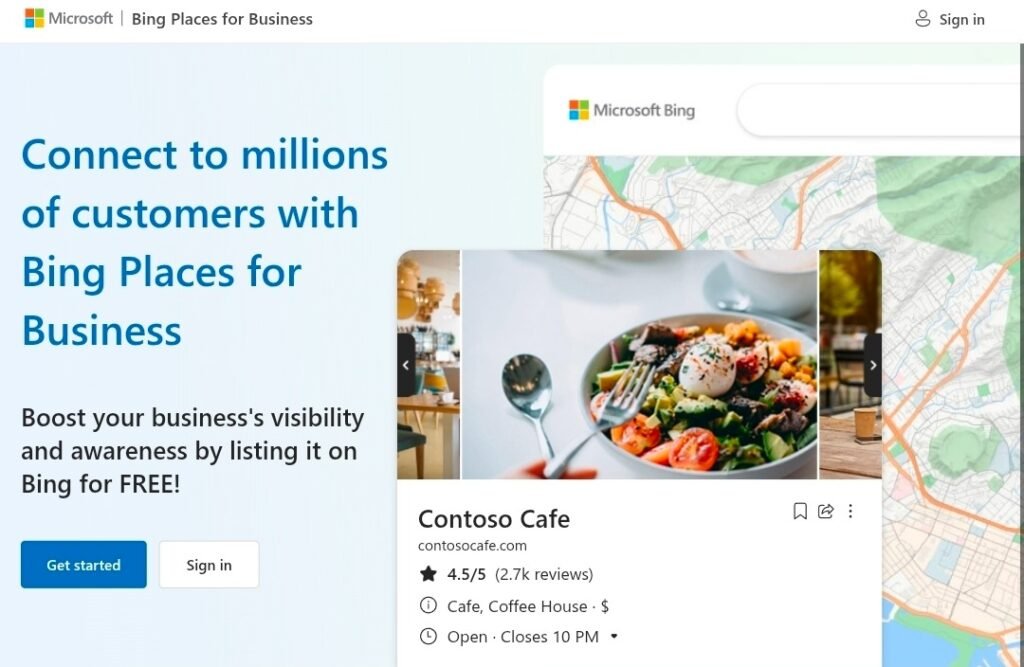Screen dimensions: 1024x667
Task: Click the Microsoft logo in the header
Action: point(68,18)
